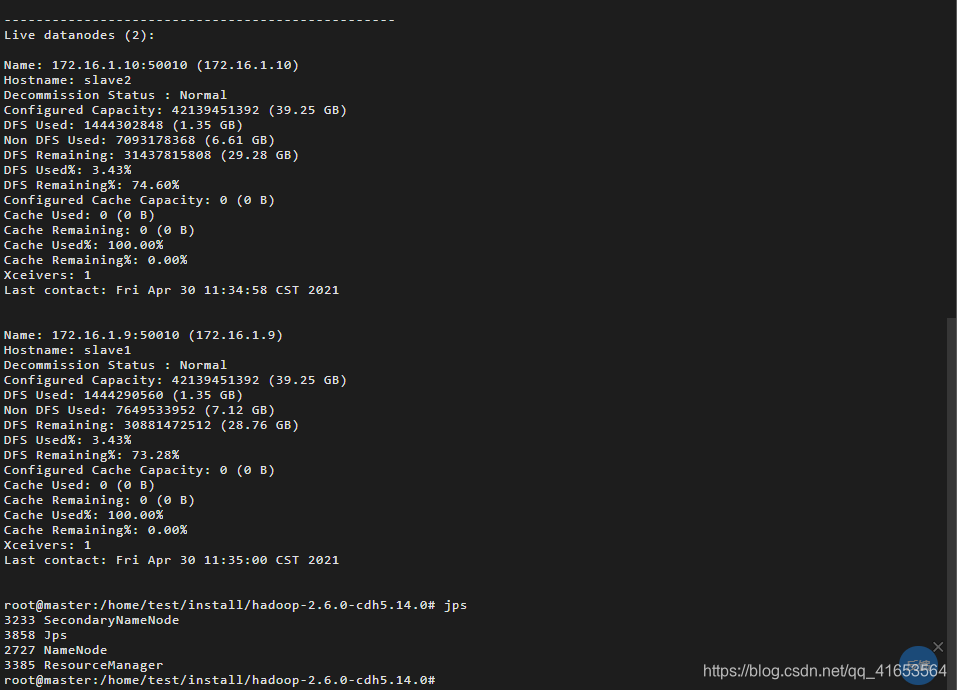Click the Name 172.16.1.10:50010 line
The height and width of the screenshot is (690, 957).
[151, 65]
